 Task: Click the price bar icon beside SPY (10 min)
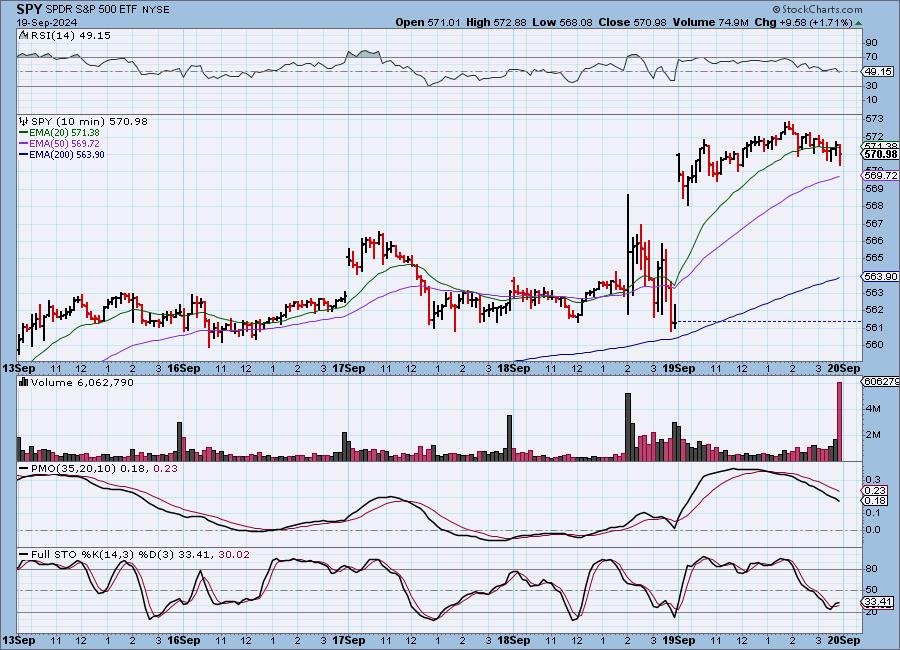[x=24, y=121]
